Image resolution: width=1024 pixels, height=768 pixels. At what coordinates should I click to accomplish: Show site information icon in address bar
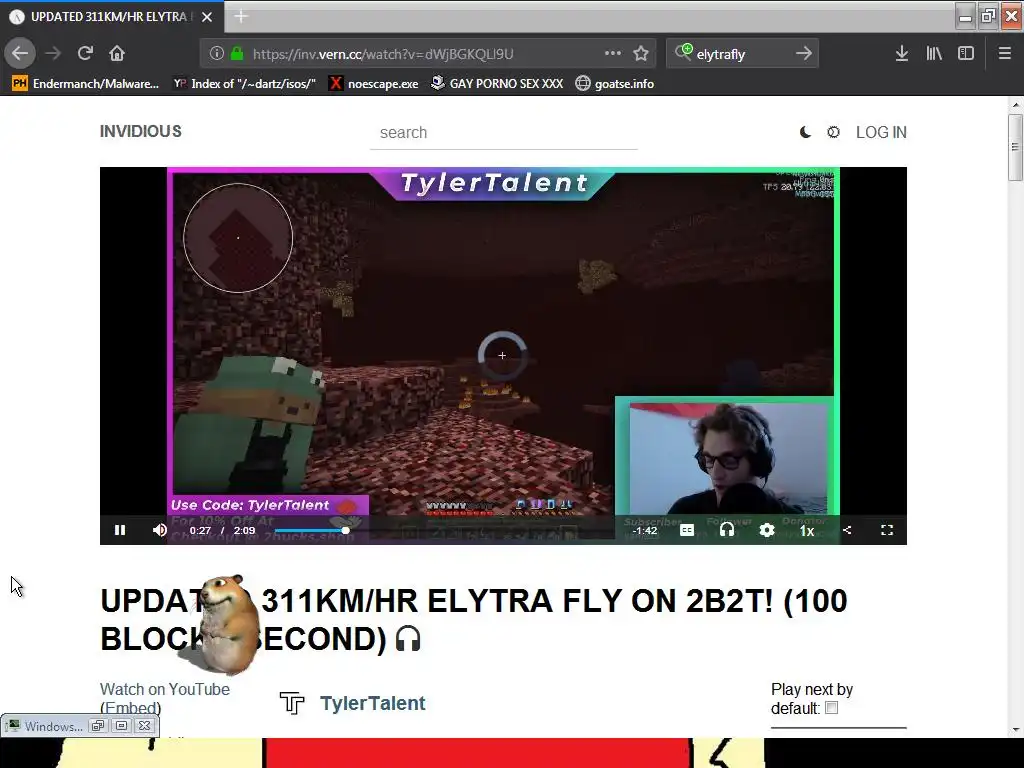click(217, 54)
